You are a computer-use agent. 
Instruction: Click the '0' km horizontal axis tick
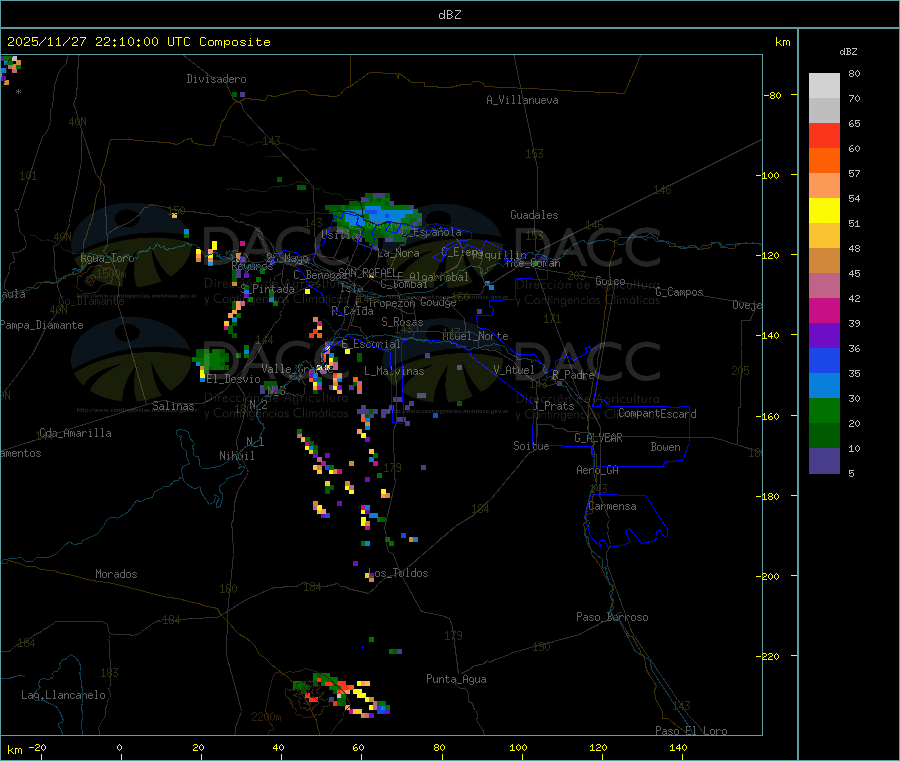click(x=119, y=747)
